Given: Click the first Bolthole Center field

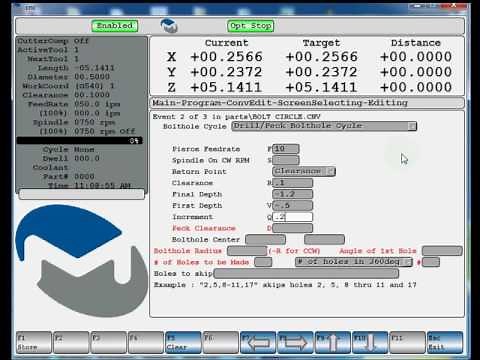Looking at the screenshot, I should click(265, 240).
